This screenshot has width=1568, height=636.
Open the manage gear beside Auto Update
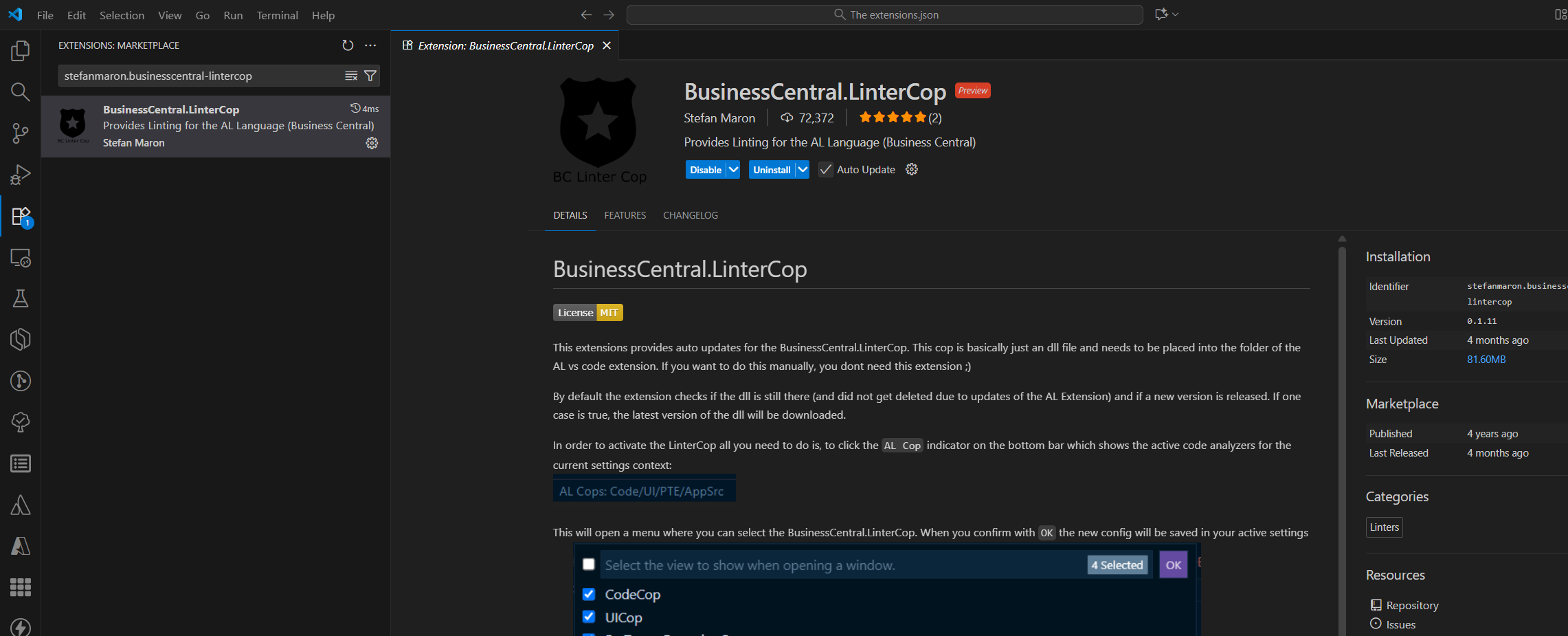pyautogui.click(x=912, y=169)
